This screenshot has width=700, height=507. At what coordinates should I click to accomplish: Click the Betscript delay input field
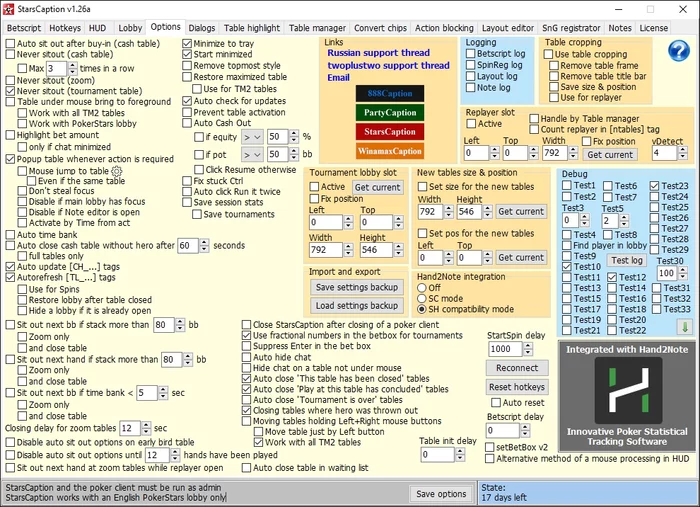pyautogui.click(x=503, y=431)
